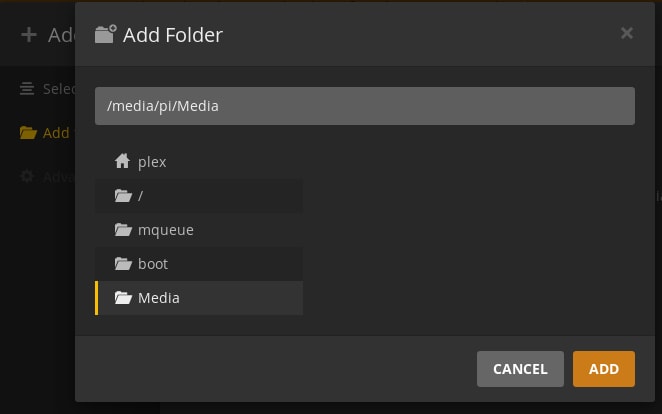The height and width of the screenshot is (414, 662).
Task: Click the boot folder icon
Action: (123, 264)
